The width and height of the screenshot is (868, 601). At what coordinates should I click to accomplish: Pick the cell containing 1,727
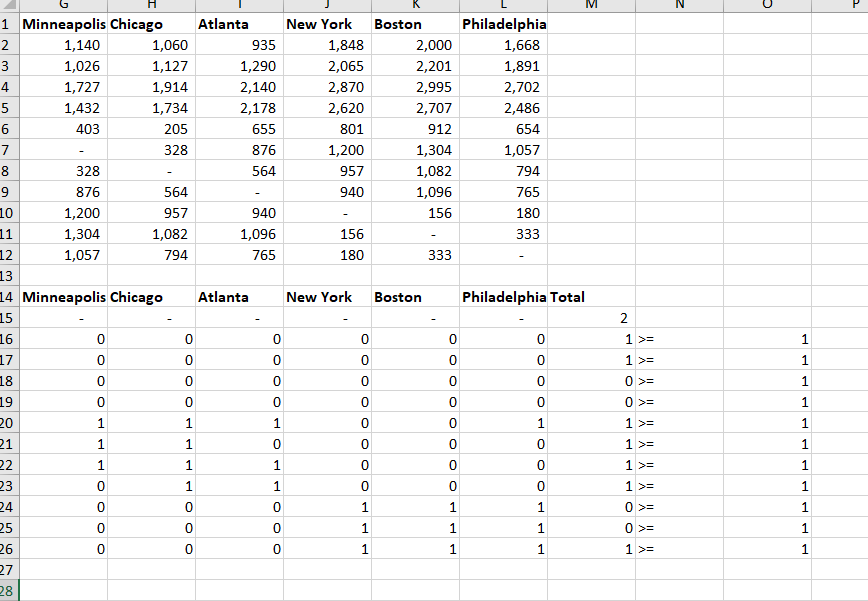[x=63, y=87]
